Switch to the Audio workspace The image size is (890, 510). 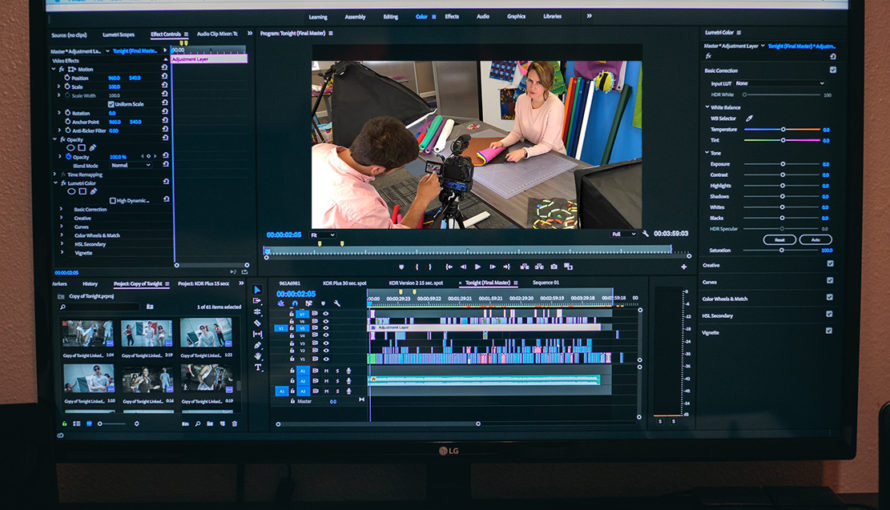pos(483,16)
